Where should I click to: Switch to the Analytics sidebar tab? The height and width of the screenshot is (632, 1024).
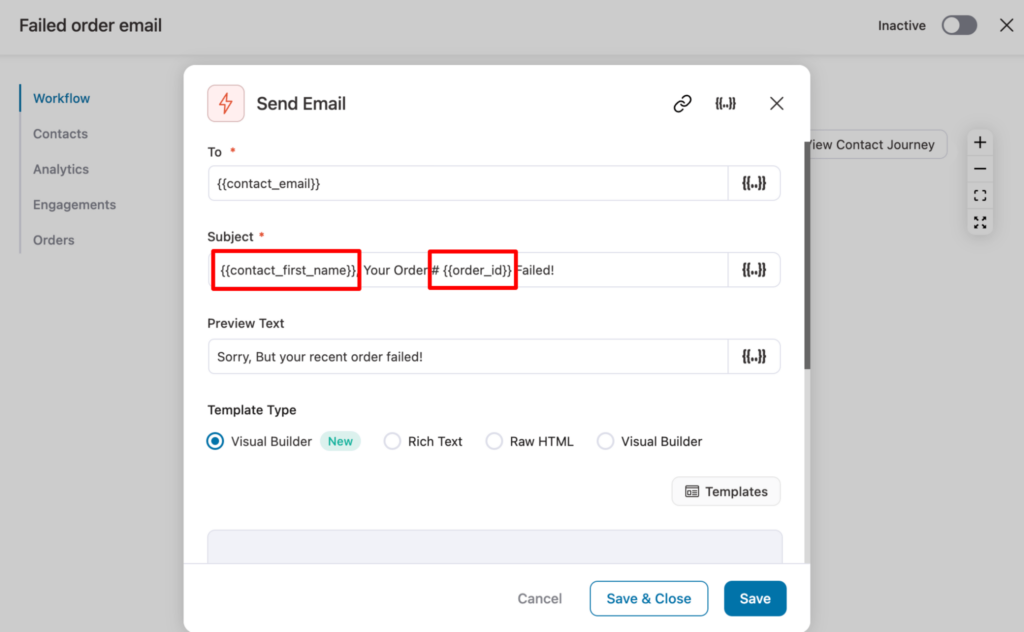(x=61, y=169)
